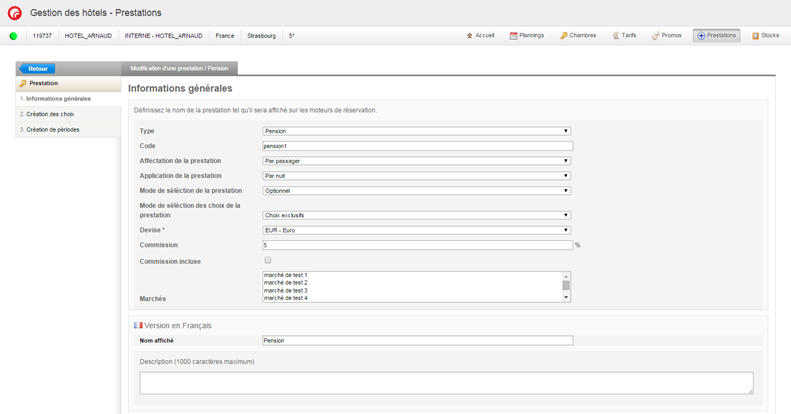Open the Accueil home page

[481, 36]
